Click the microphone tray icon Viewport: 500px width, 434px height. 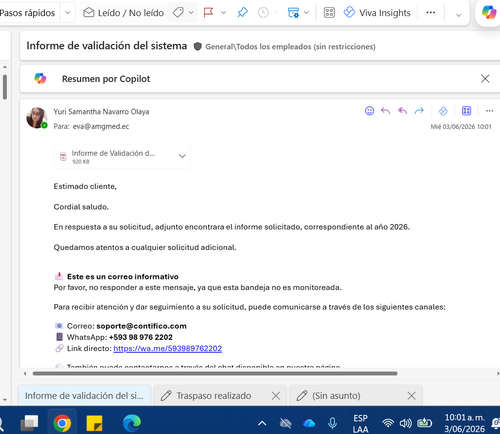(x=332, y=423)
